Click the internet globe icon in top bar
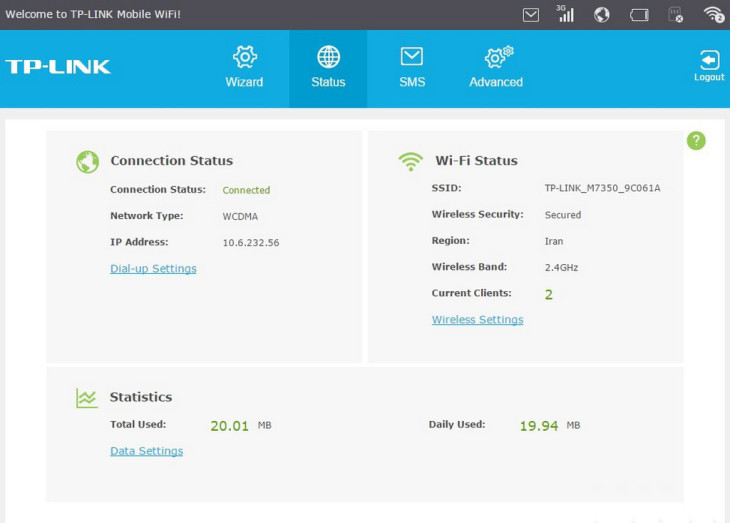 pyautogui.click(x=602, y=15)
